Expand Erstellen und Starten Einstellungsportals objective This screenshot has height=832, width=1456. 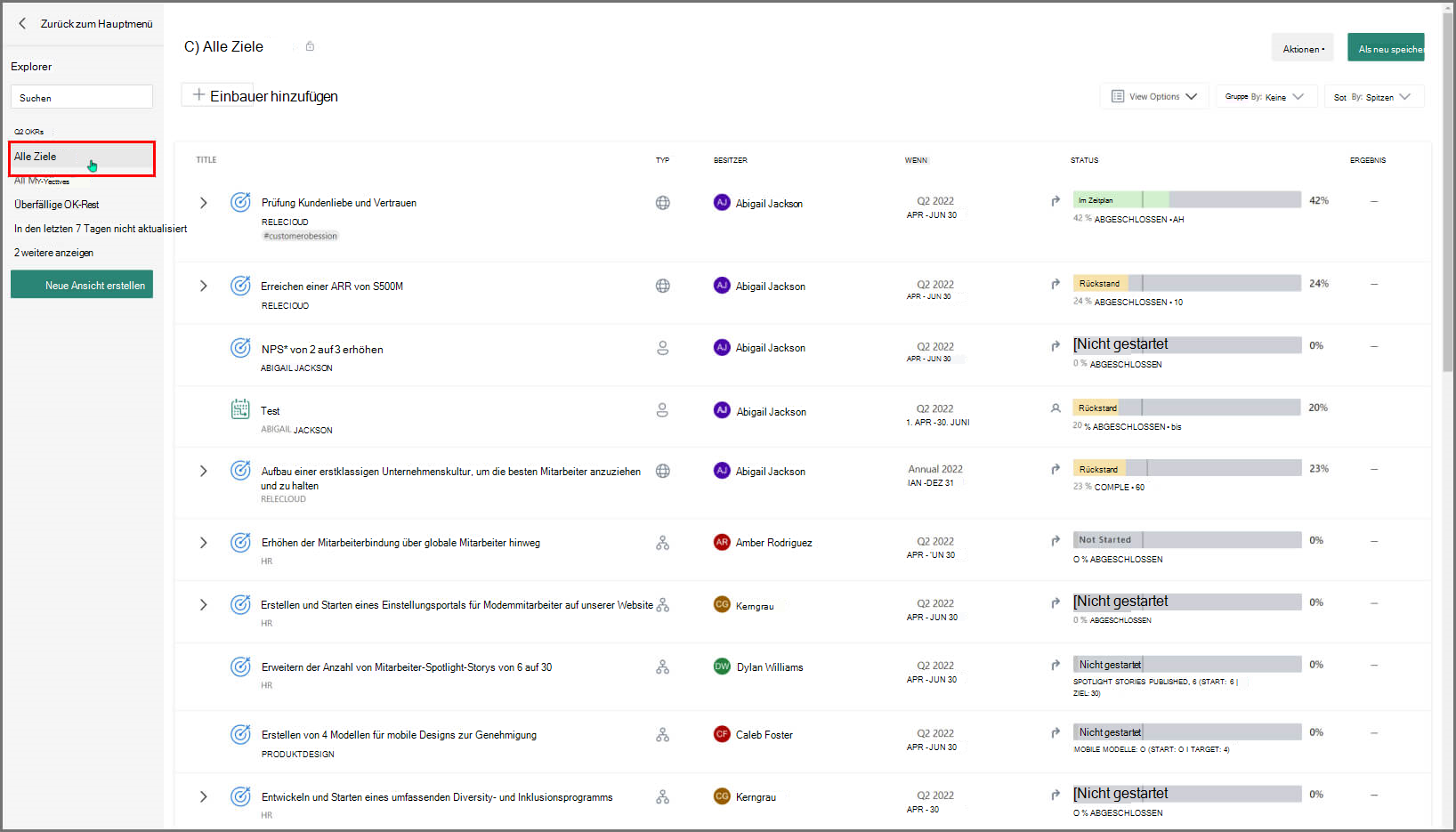204,605
